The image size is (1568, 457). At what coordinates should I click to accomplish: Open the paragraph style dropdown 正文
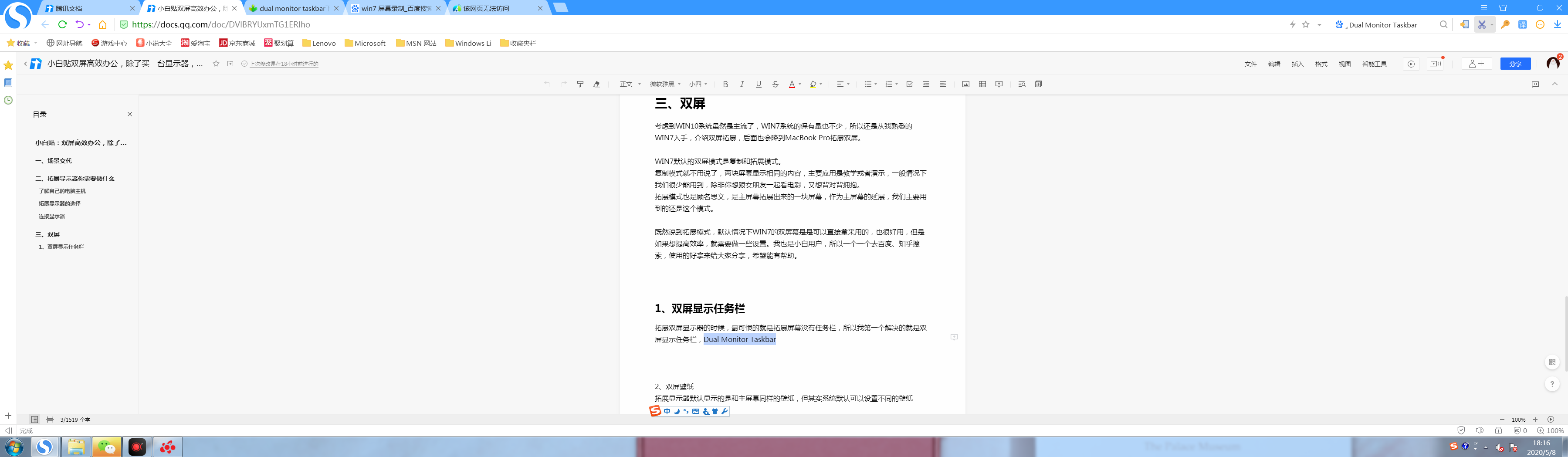(630, 84)
